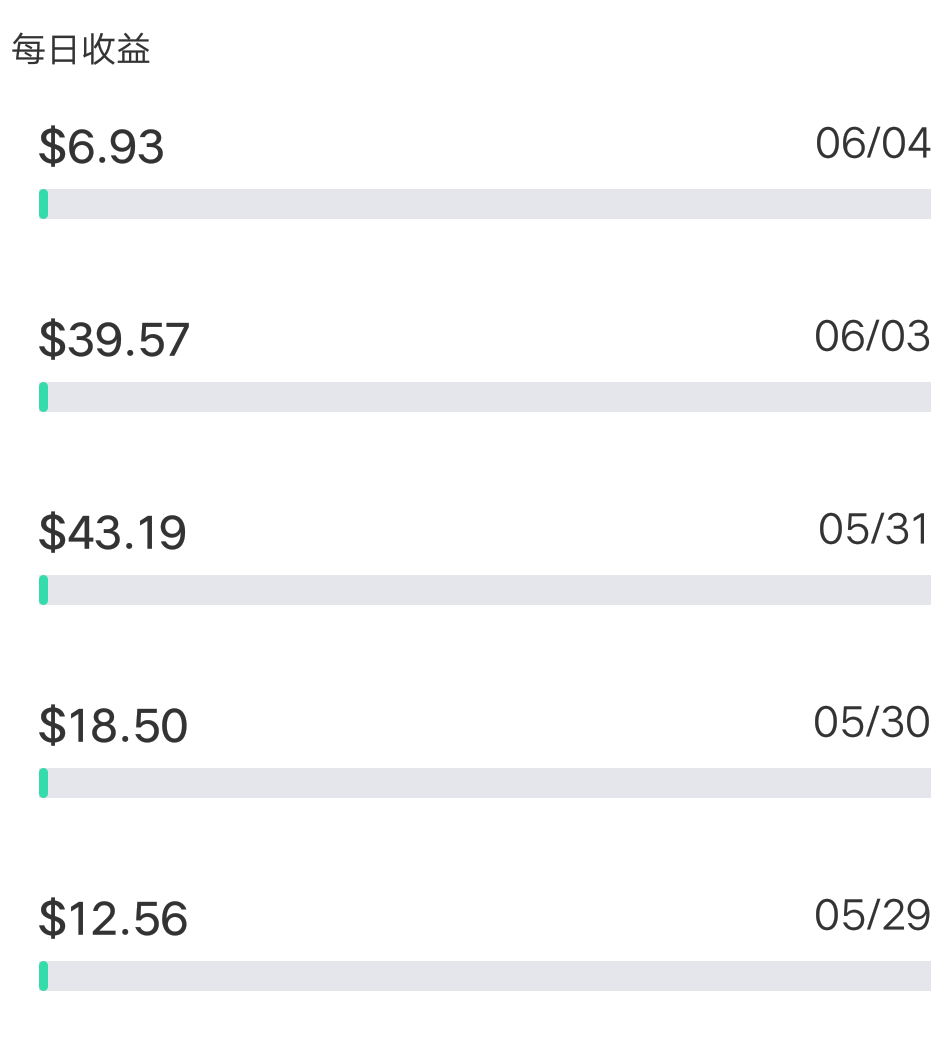Click green indicator on 06/04 bar
950x1046 pixels.
(x=43, y=204)
